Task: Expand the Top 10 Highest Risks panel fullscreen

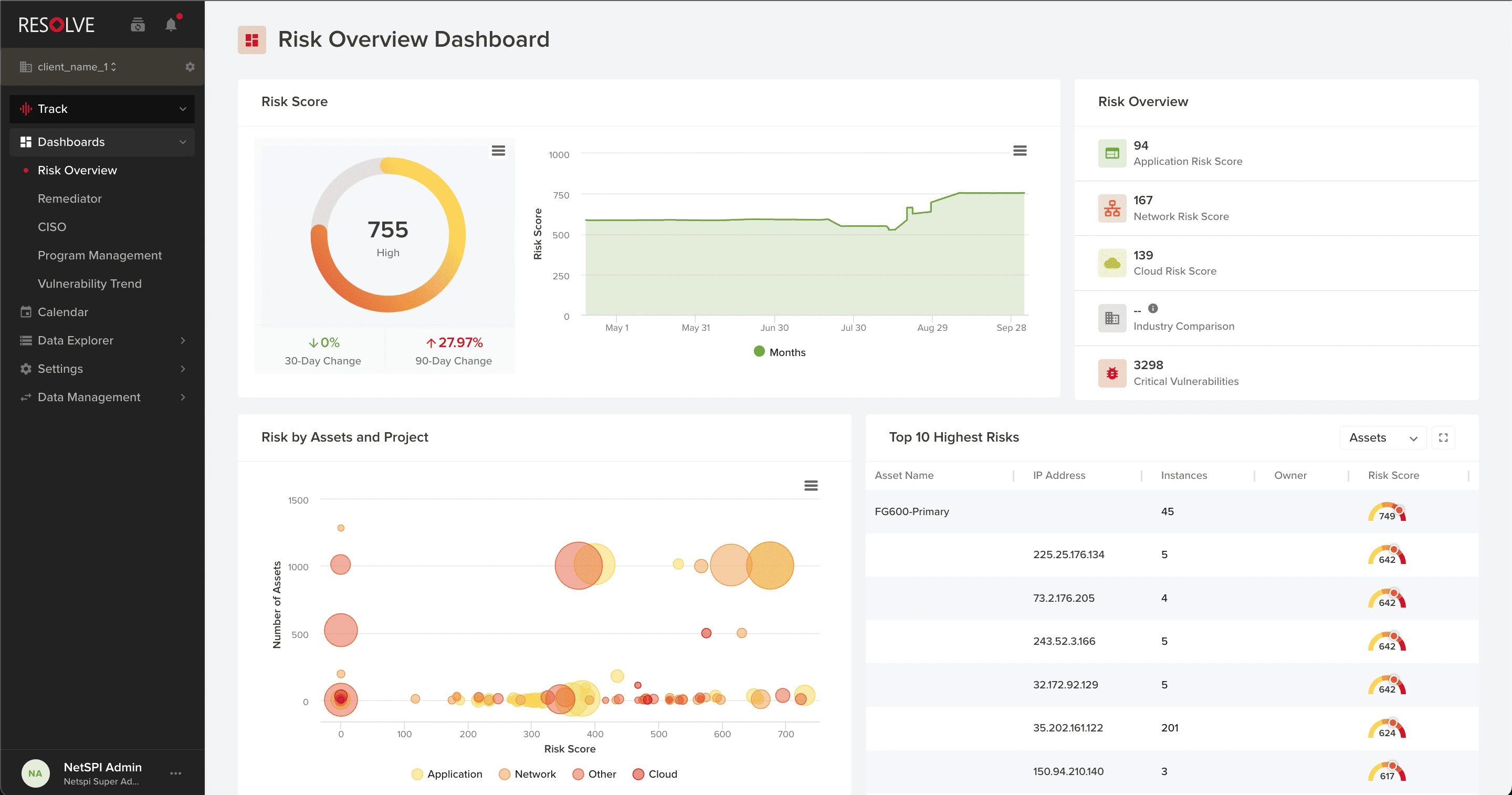Action: click(1443, 437)
